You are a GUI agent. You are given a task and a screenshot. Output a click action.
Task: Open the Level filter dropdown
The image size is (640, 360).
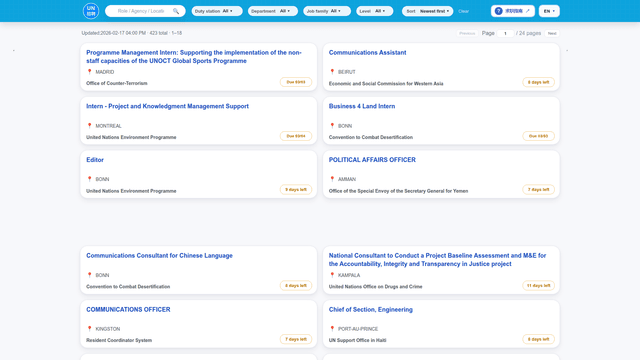pos(374,11)
